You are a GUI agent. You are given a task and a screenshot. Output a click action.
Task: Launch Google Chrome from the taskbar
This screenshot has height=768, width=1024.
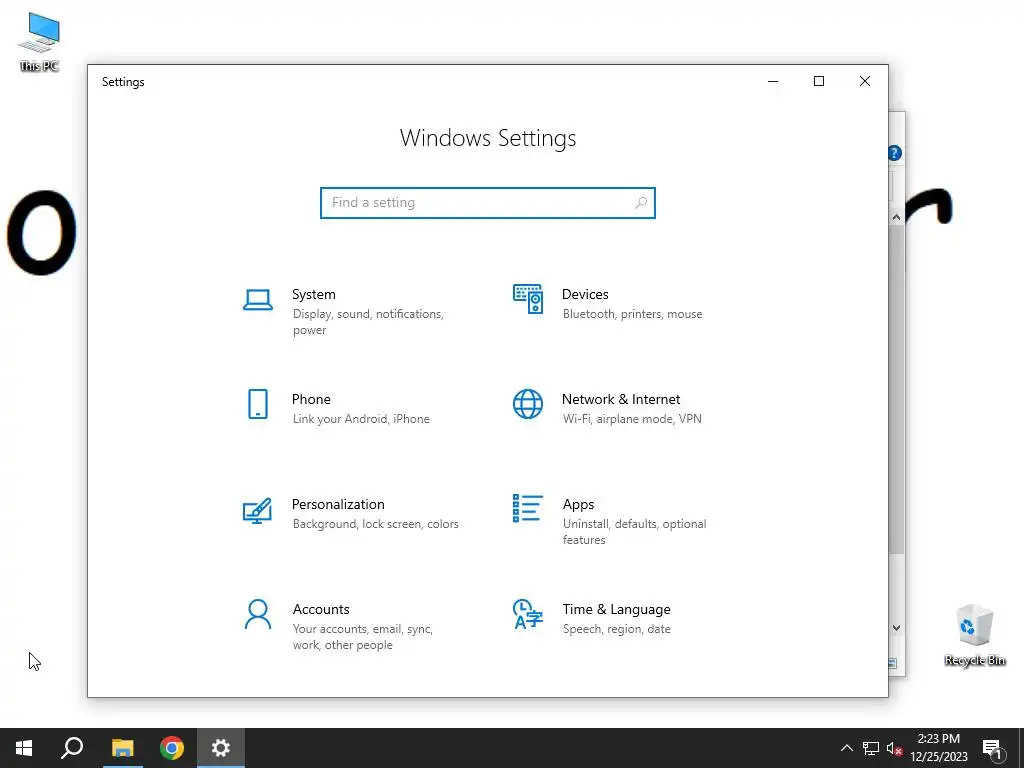172,748
